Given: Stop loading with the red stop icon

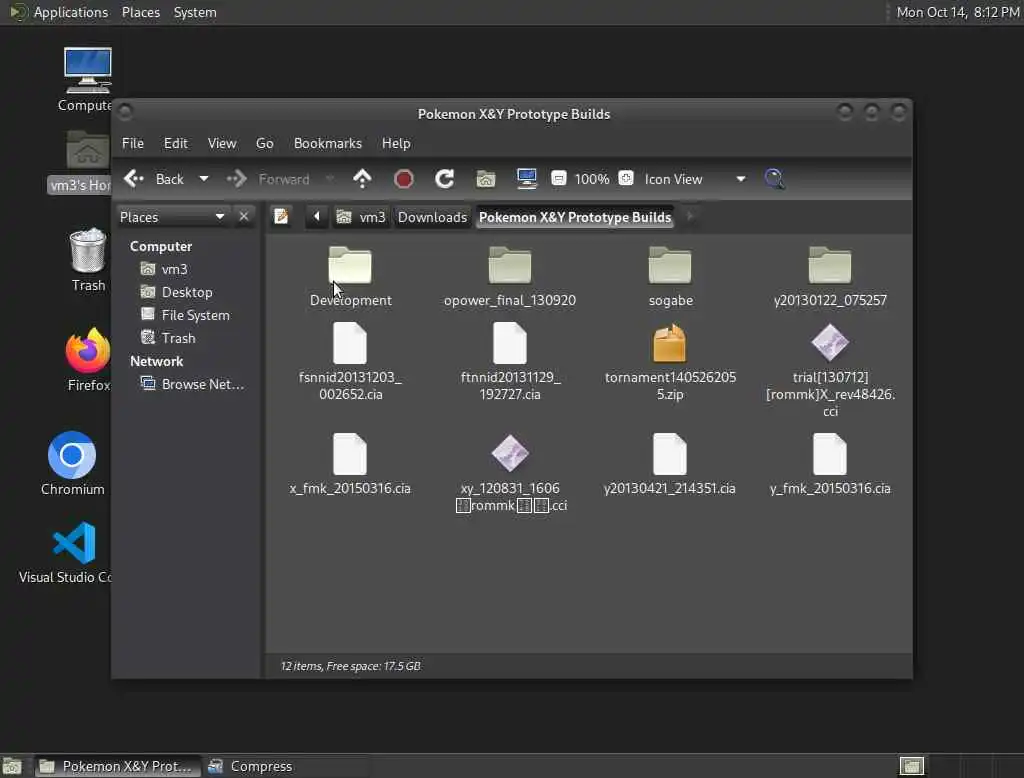Looking at the screenshot, I should pyautogui.click(x=404, y=179).
